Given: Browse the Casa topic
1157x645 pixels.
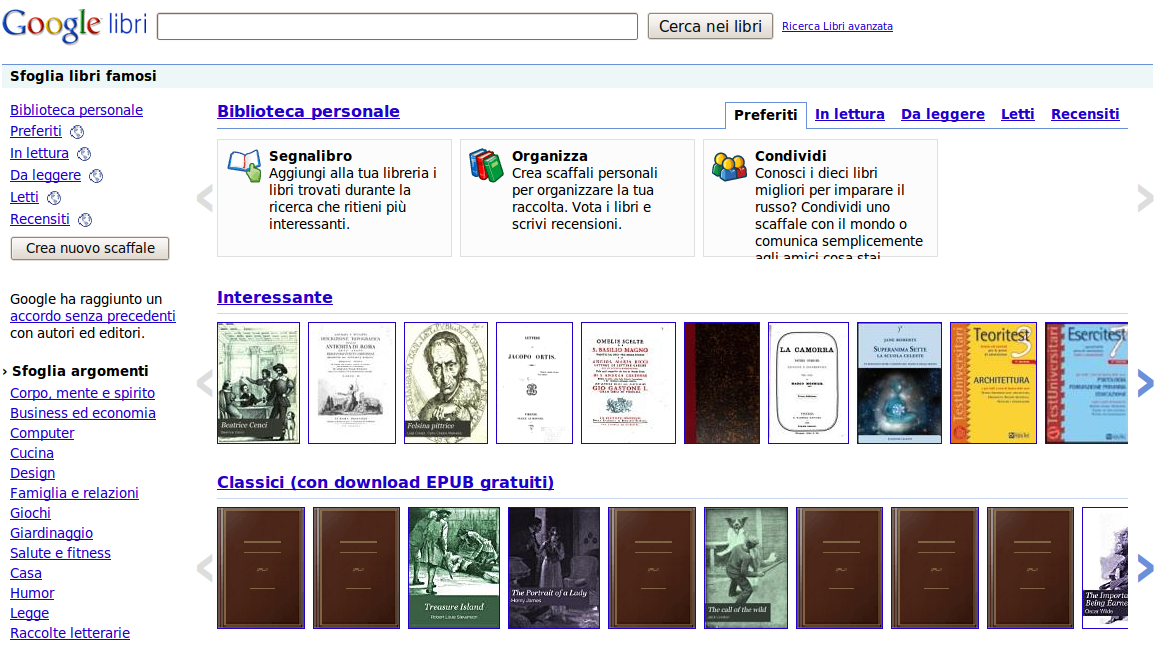Looking at the screenshot, I should tap(26, 573).
